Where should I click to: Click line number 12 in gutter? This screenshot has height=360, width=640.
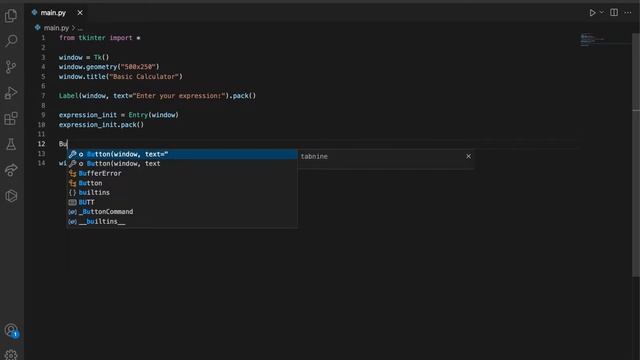pyautogui.click(x=42, y=144)
